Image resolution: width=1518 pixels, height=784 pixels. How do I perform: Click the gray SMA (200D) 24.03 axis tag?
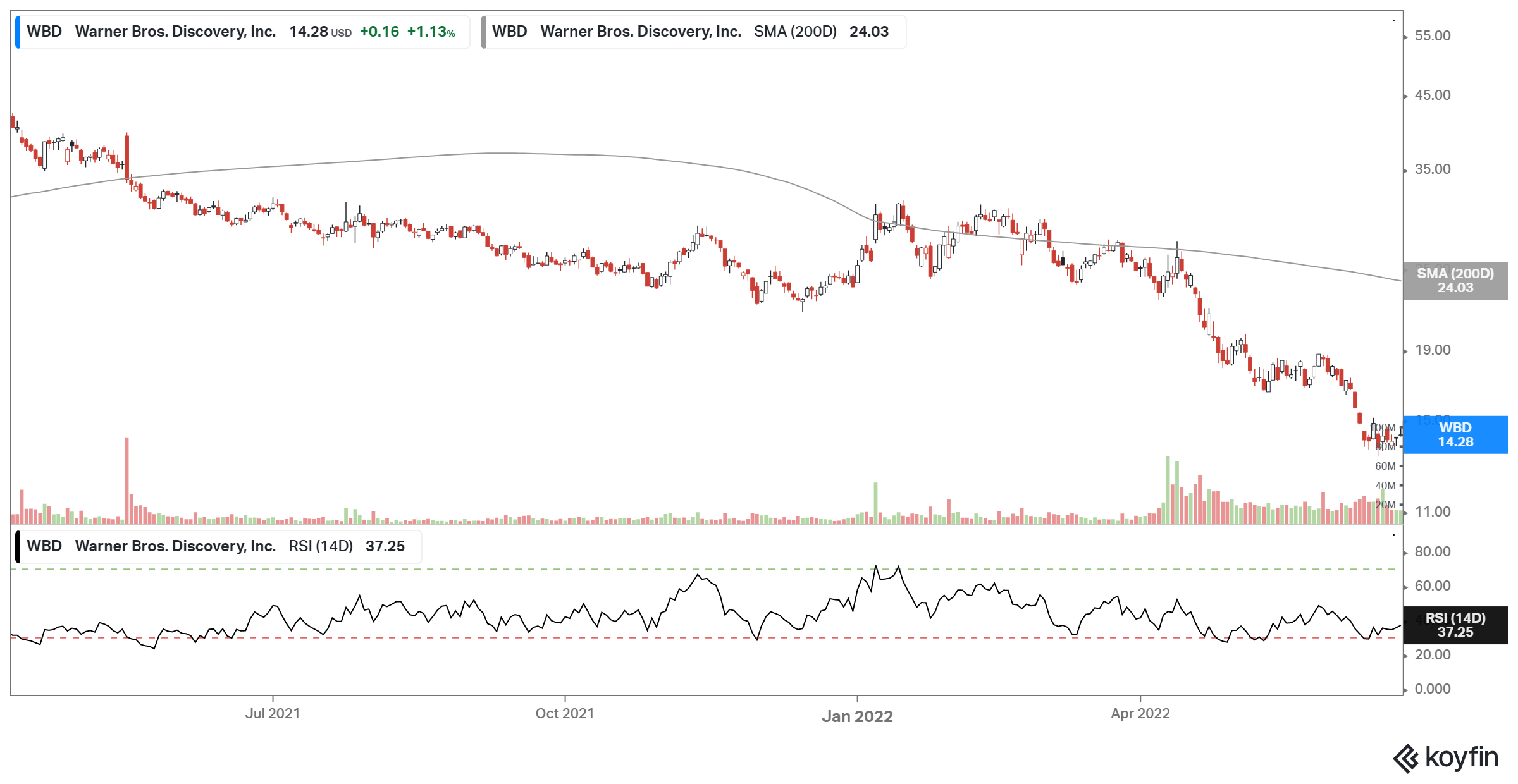(x=1455, y=281)
